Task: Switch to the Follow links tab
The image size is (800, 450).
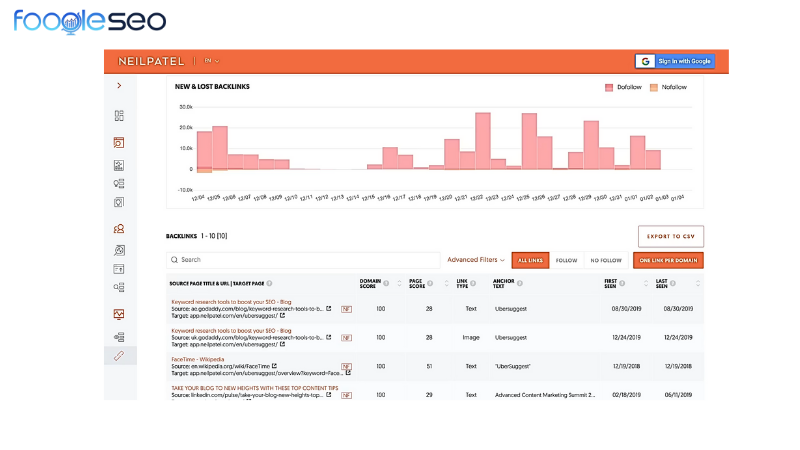Action: (x=566, y=260)
